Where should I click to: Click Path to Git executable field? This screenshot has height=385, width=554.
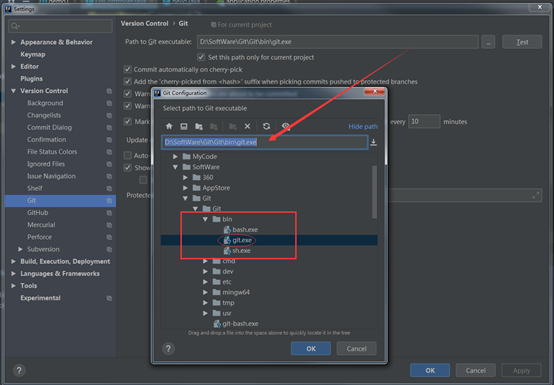[x=338, y=42]
